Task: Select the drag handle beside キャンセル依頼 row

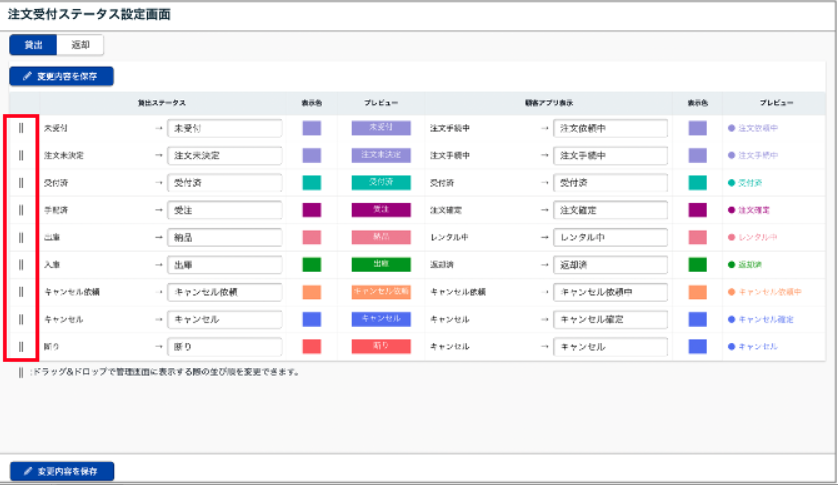Action: tap(21, 292)
